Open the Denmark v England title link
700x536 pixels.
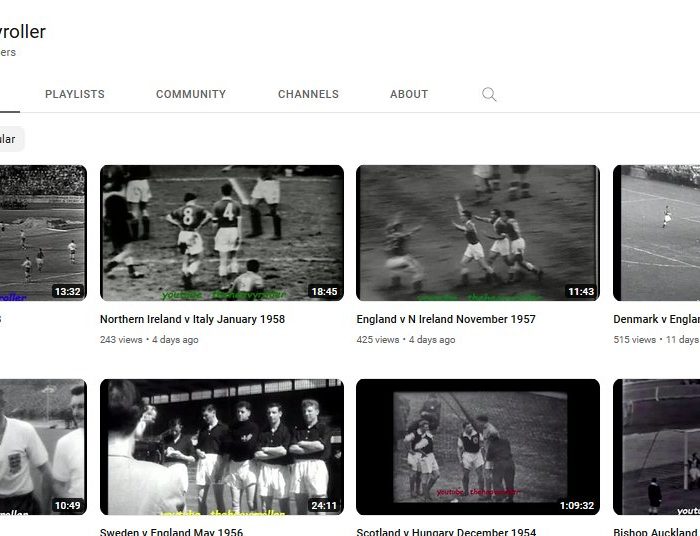(656, 319)
